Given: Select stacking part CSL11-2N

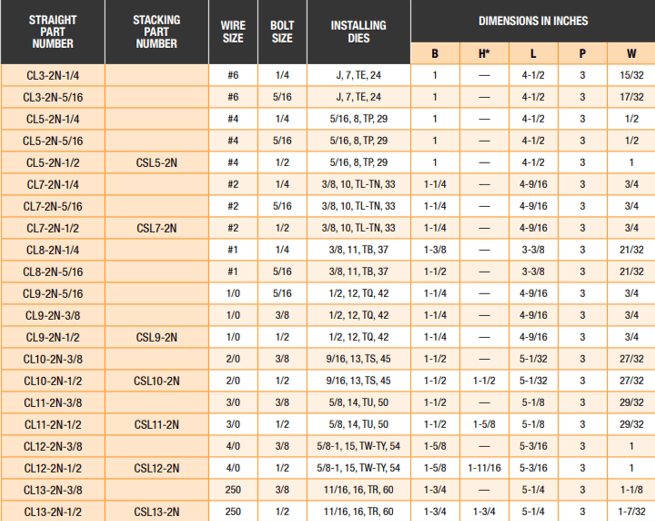Looking at the screenshot, I should pyautogui.click(x=156, y=424).
